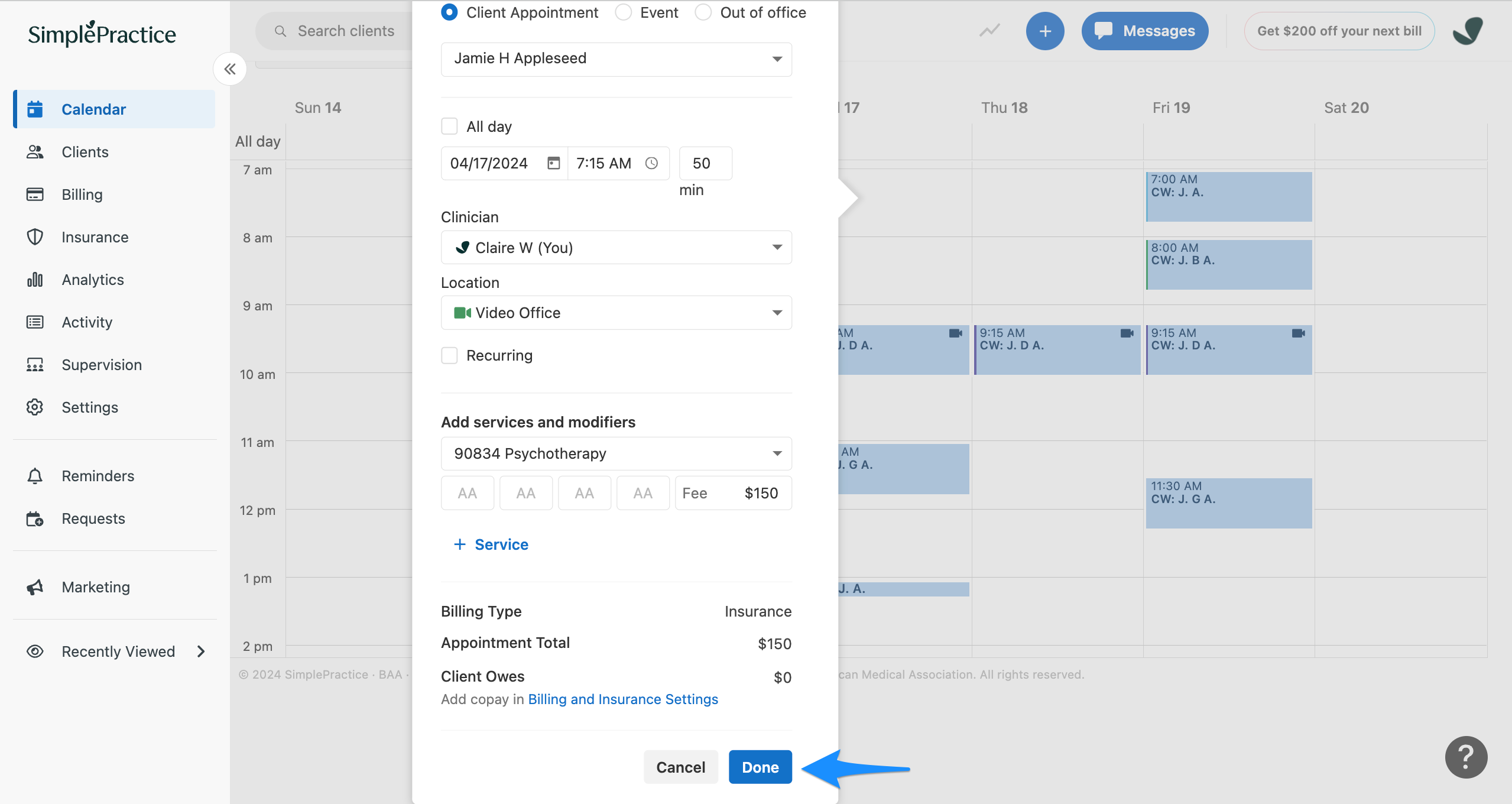Add another service with + Service

491,544
